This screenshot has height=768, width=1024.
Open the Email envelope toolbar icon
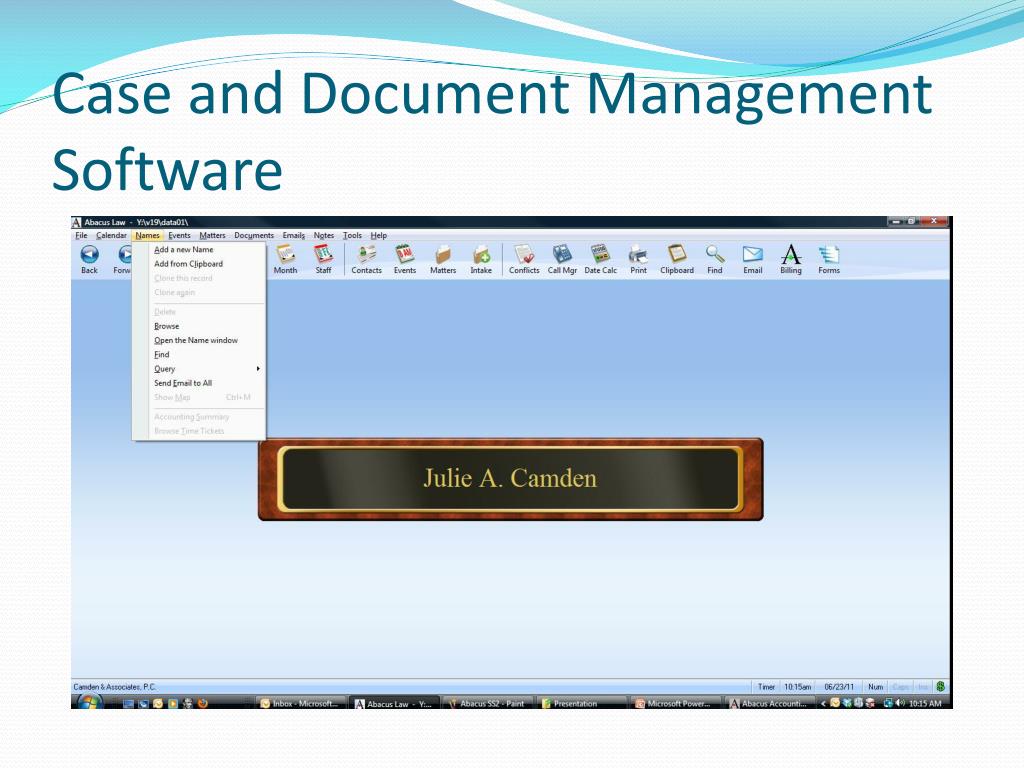(x=753, y=255)
